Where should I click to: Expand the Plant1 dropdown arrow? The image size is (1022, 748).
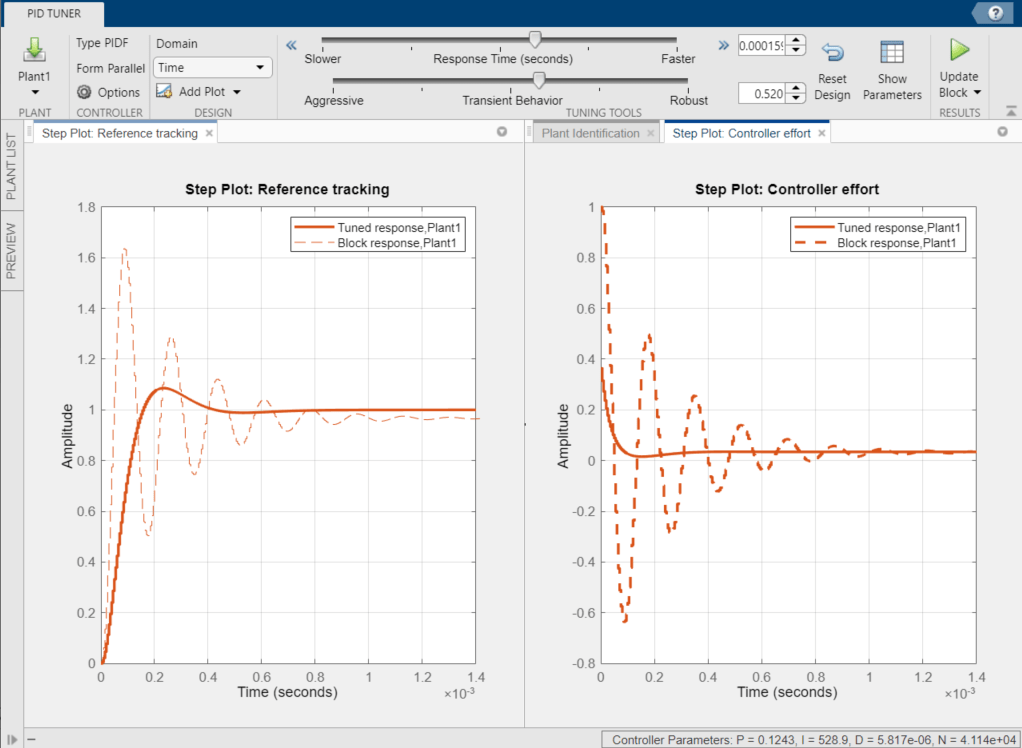point(35,93)
